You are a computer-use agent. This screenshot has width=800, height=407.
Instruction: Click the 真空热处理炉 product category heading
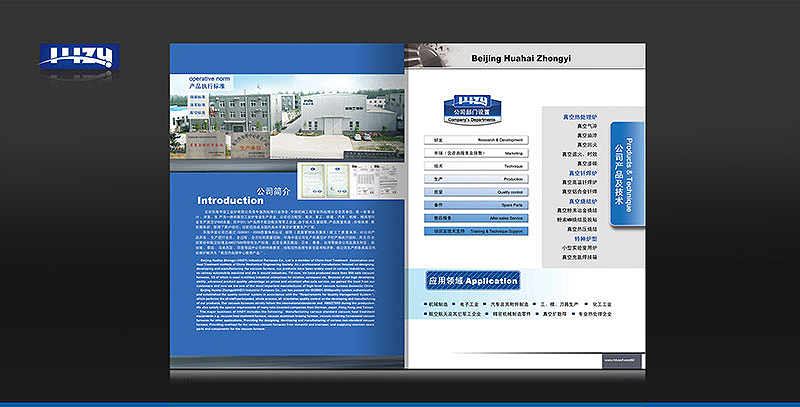579,117
